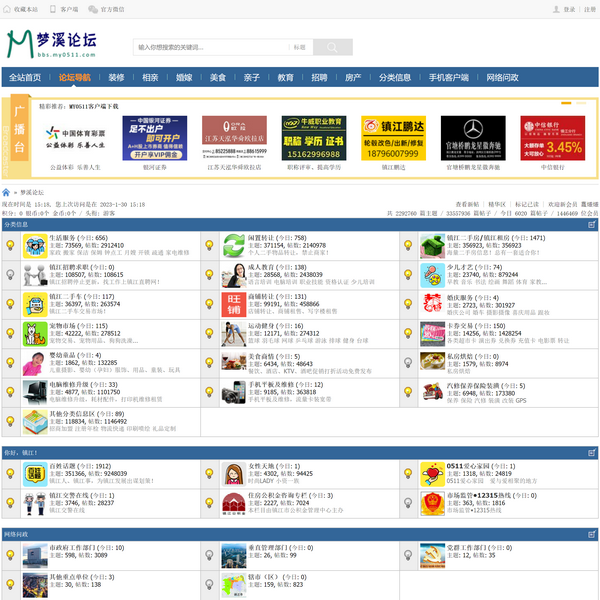Open the 女性天地 forum icon
600x600 pixels.
pyautogui.click(x=232, y=473)
